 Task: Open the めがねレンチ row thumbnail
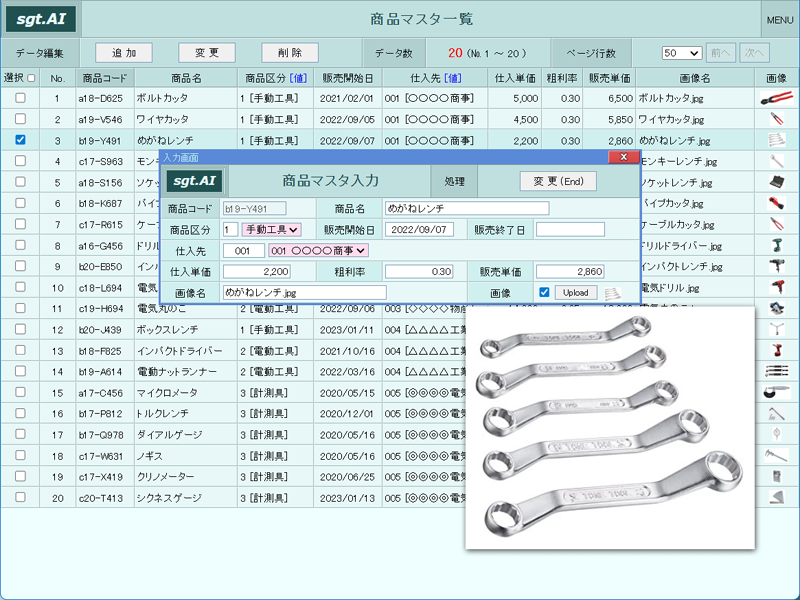click(x=776, y=140)
